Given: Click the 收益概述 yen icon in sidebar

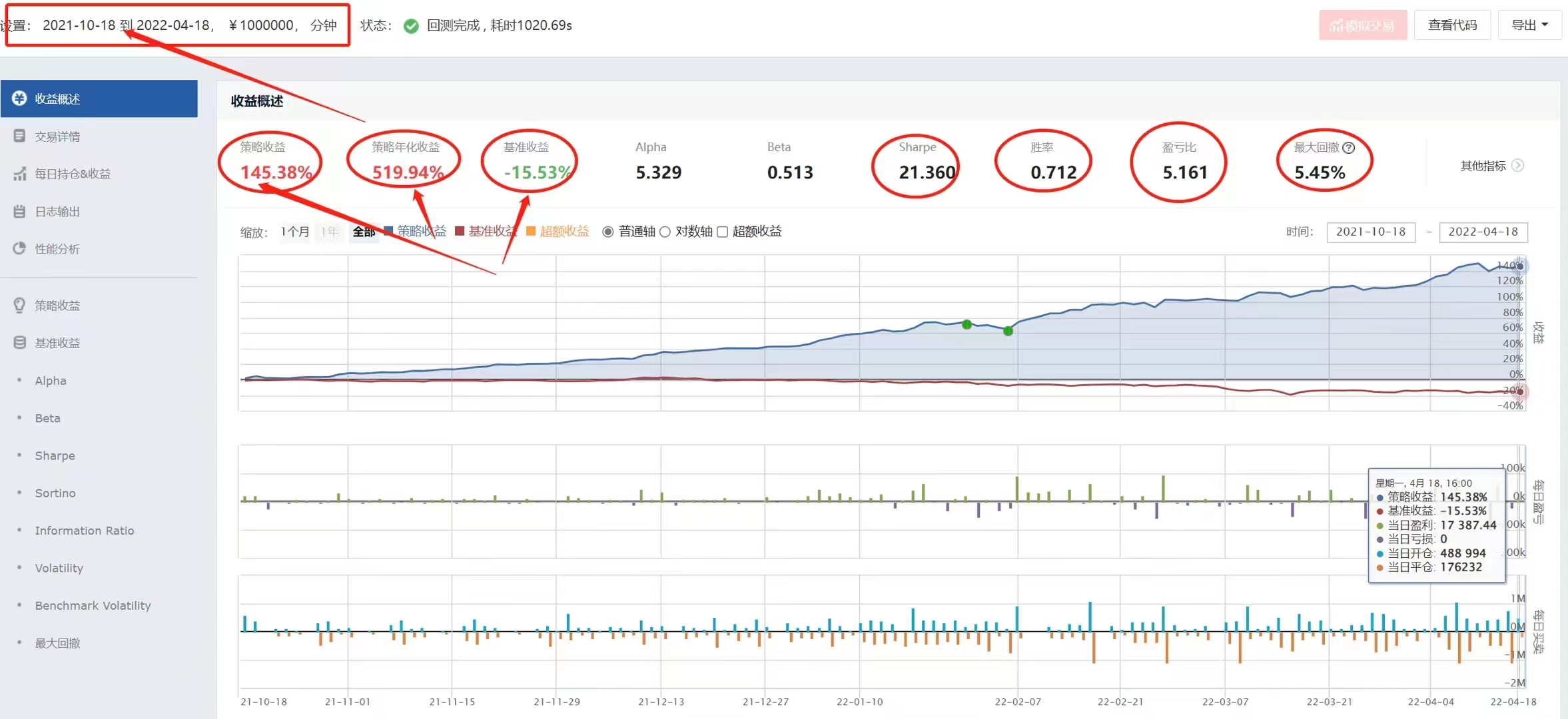Looking at the screenshot, I should (19, 99).
